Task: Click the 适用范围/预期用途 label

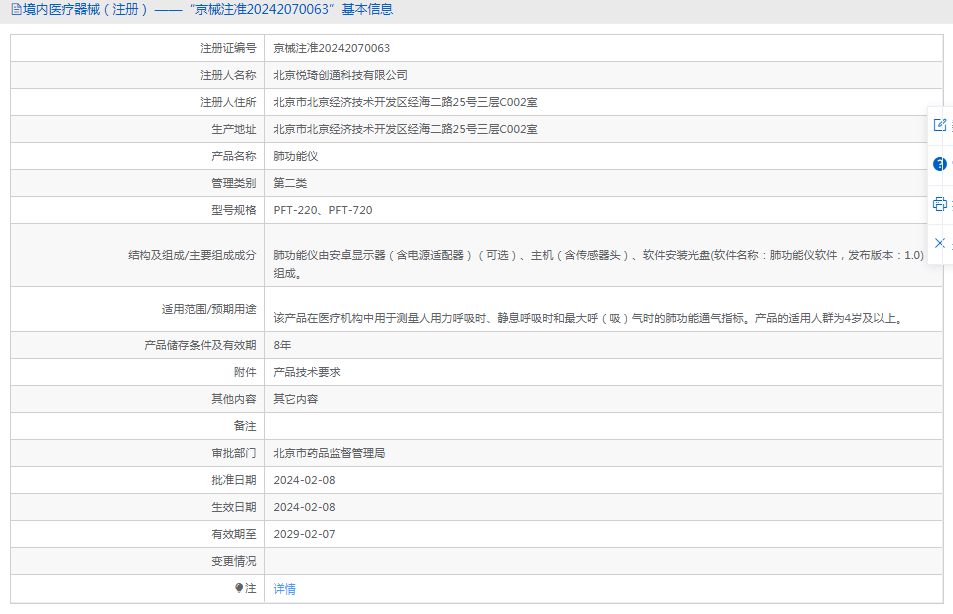Action: (209, 309)
